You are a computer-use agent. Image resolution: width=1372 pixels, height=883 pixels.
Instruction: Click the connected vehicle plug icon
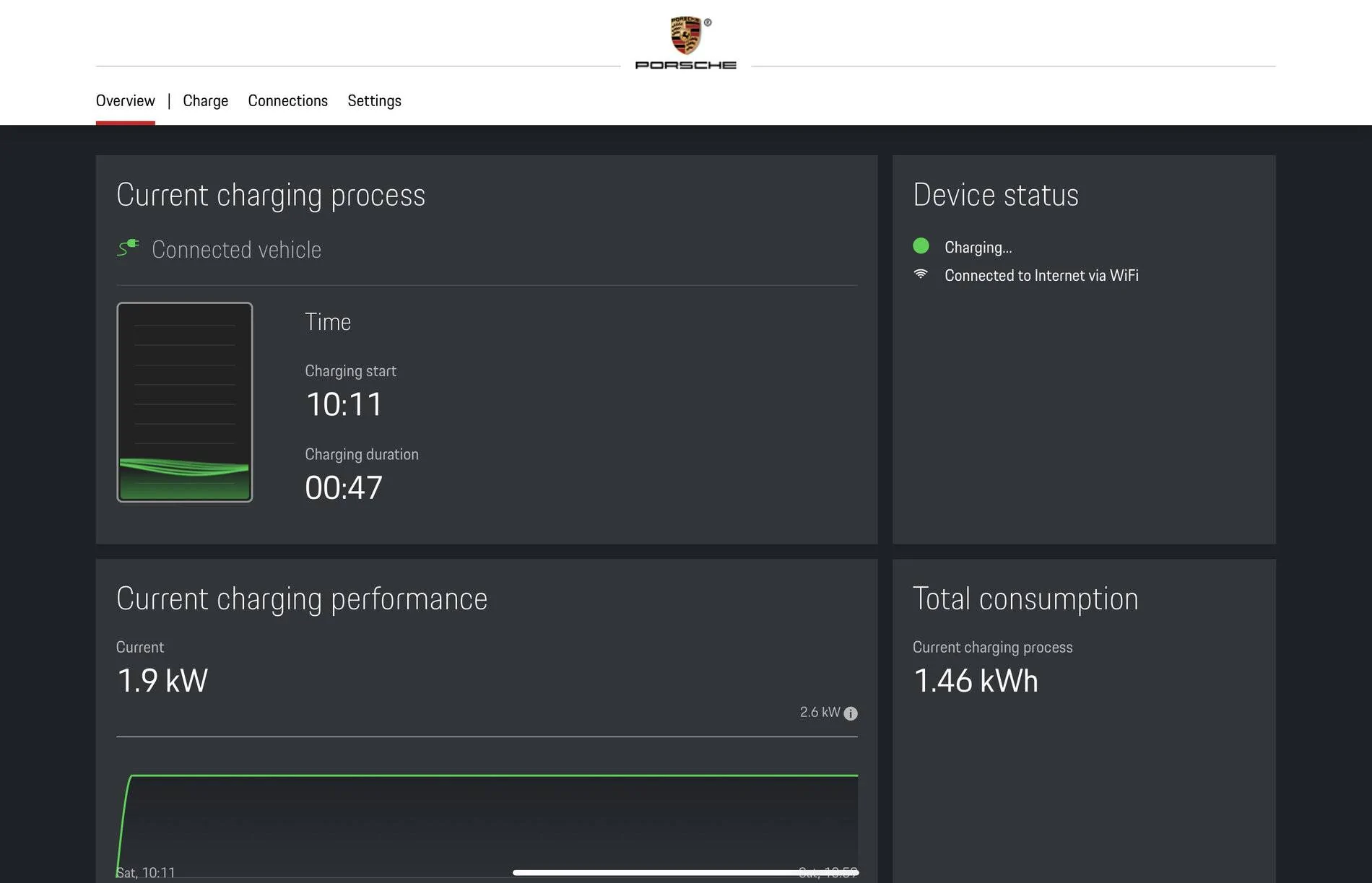click(128, 248)
